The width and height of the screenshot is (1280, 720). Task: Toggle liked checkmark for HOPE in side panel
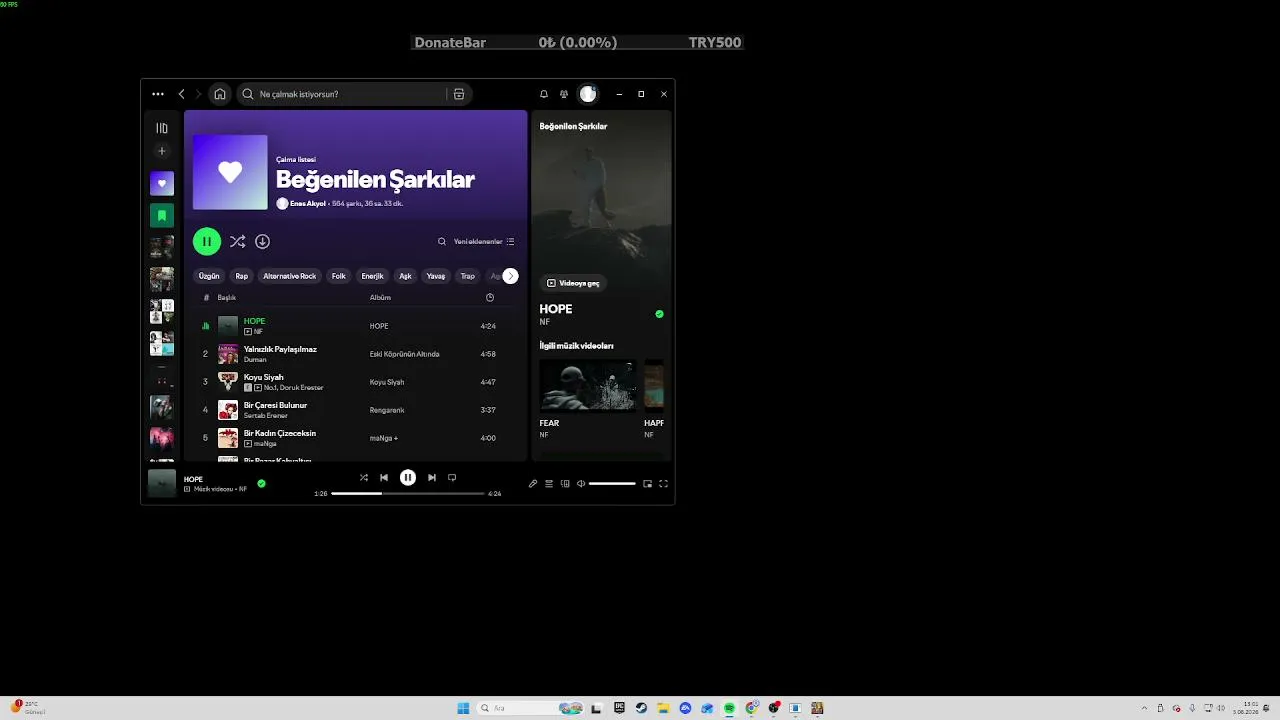pyautogui.click(x=659, y=314)
